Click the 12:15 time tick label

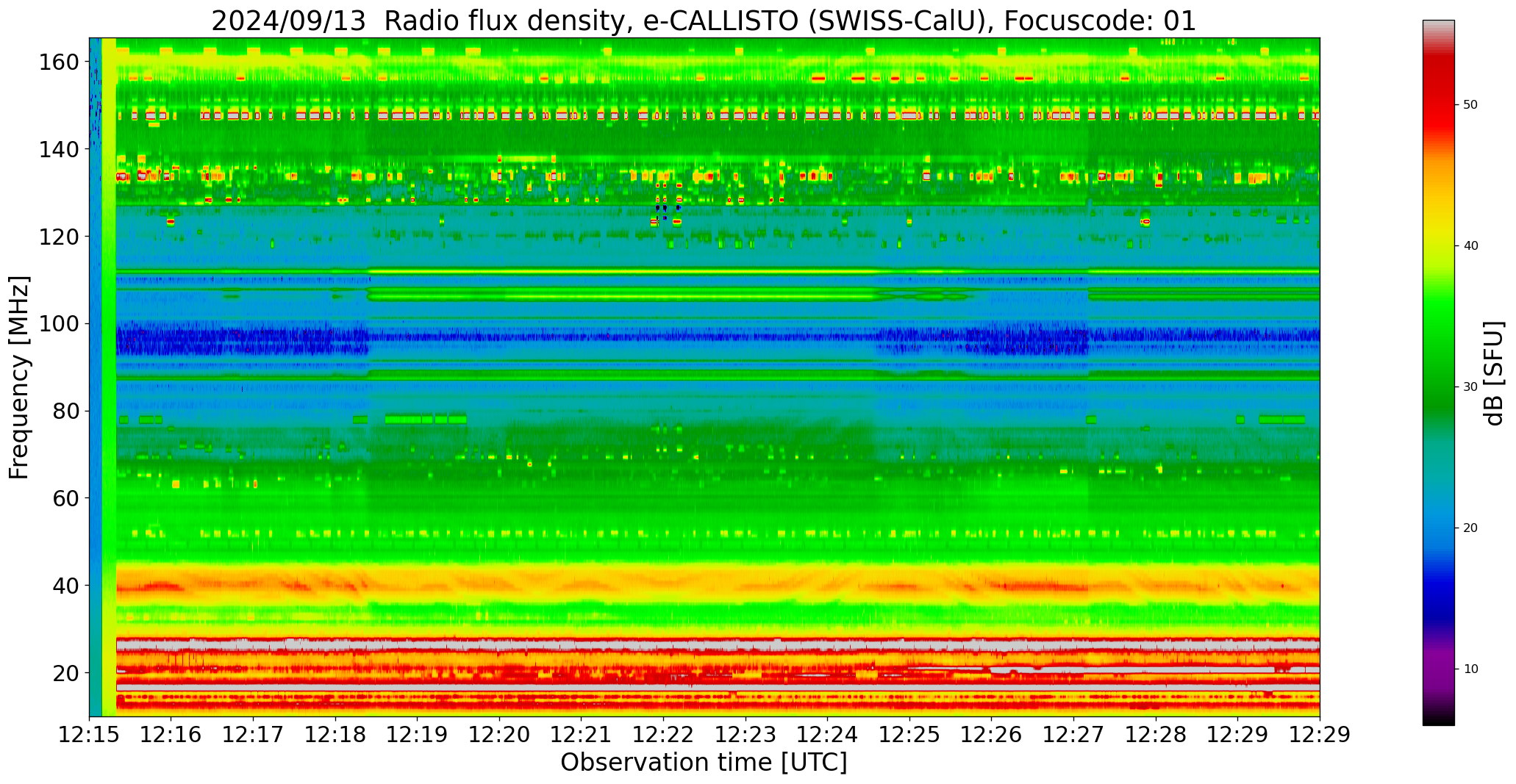(89, 735)
